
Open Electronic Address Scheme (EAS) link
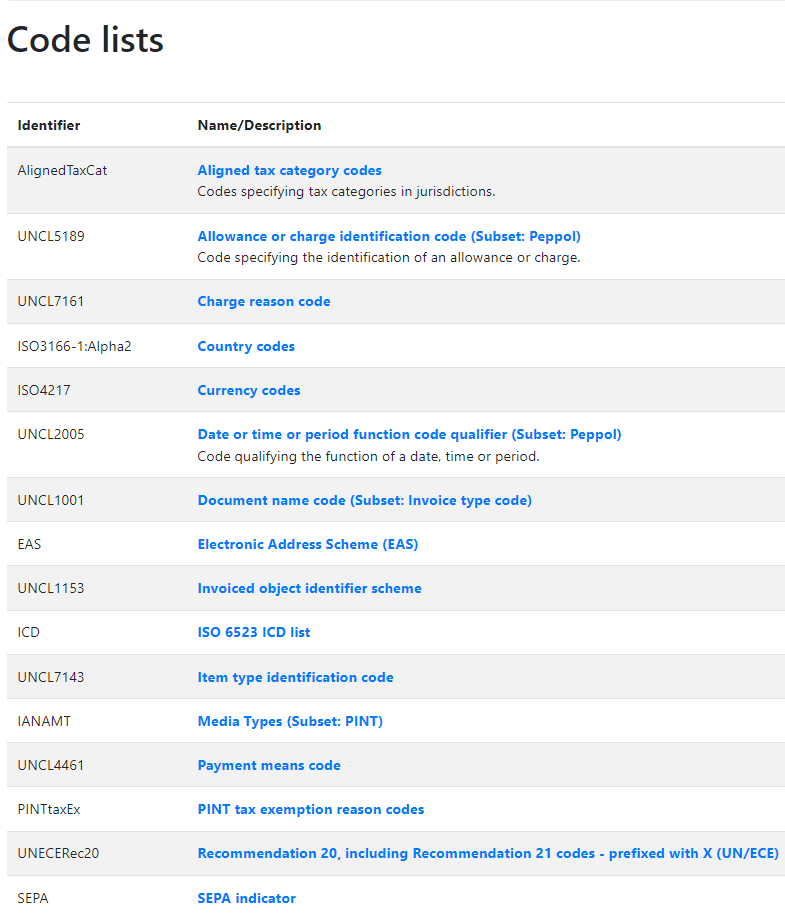(308, 544)
